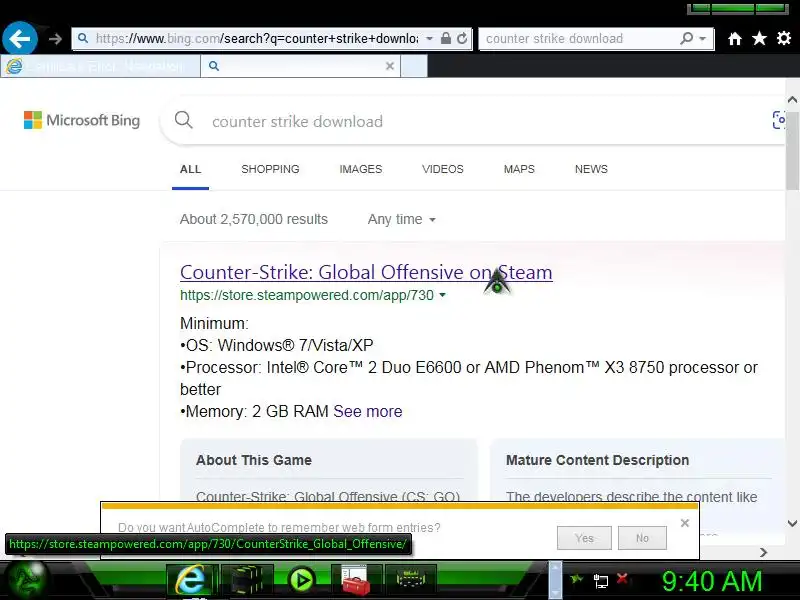Viewport: 800px width, 600px height.
Task: Refresh the page with the reload icon
Action: point(462,39)
